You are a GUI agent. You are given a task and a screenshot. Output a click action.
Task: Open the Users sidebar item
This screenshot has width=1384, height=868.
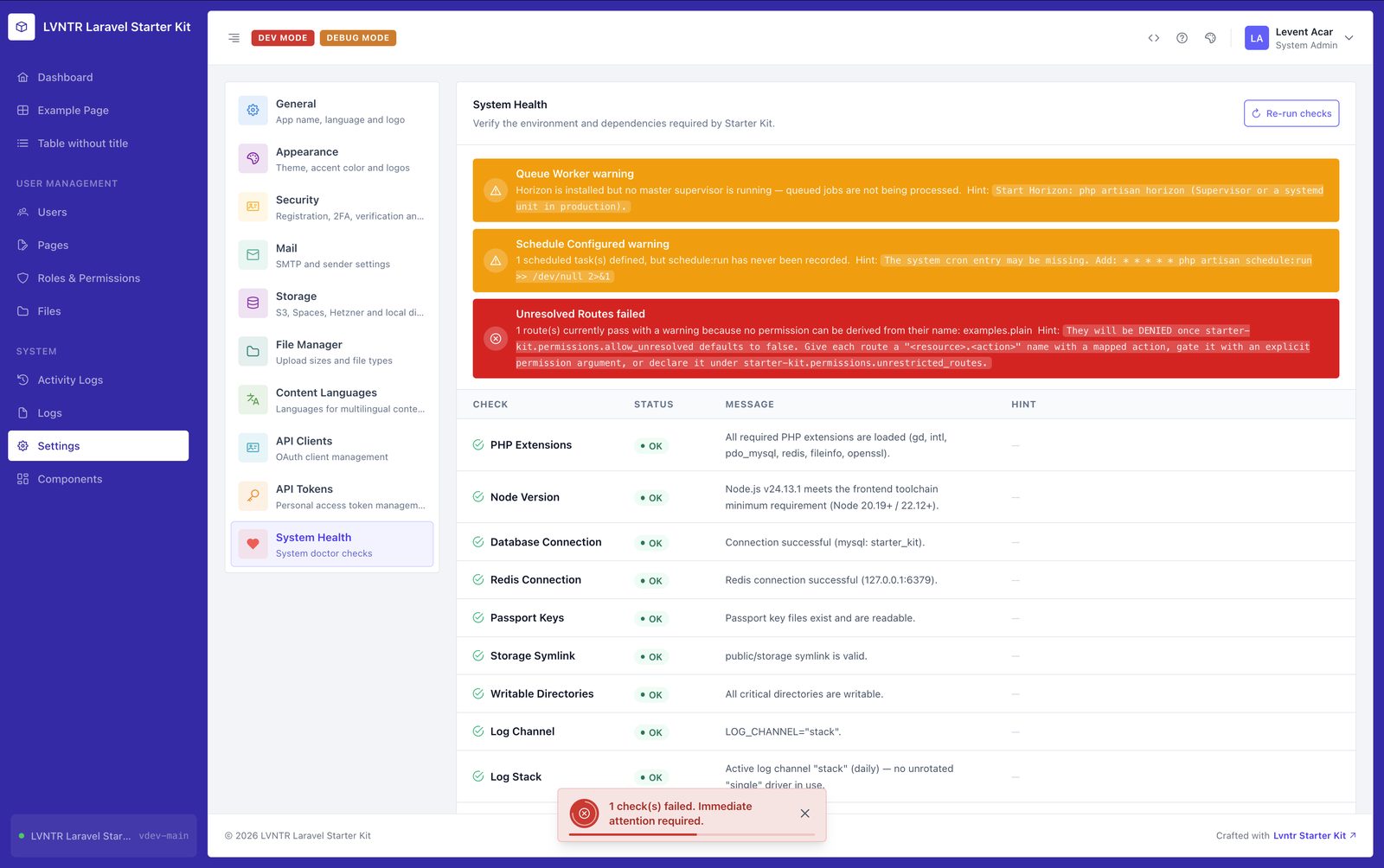click(x=99, y=213)
